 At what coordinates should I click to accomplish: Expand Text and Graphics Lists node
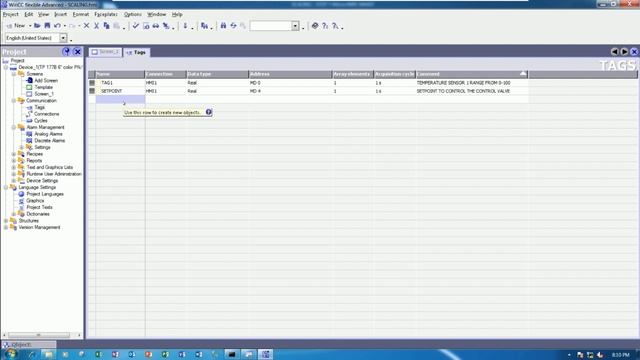pyautogui.click(x=13, y=167)
